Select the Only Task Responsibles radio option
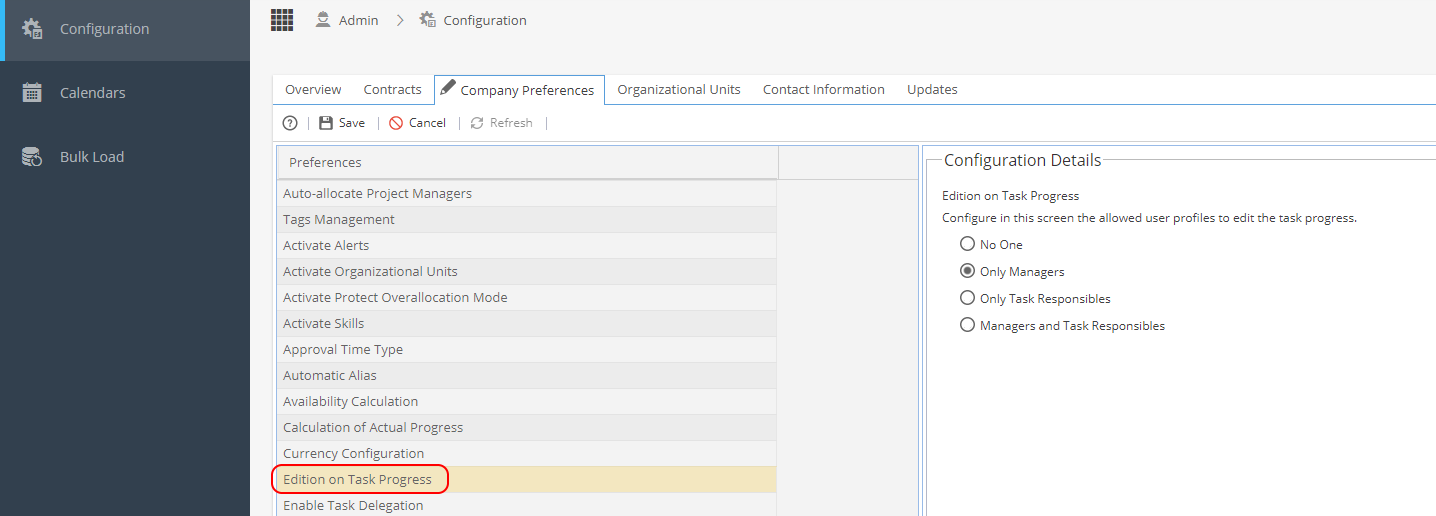This screenshot has height=516, width=1436. 967,298
